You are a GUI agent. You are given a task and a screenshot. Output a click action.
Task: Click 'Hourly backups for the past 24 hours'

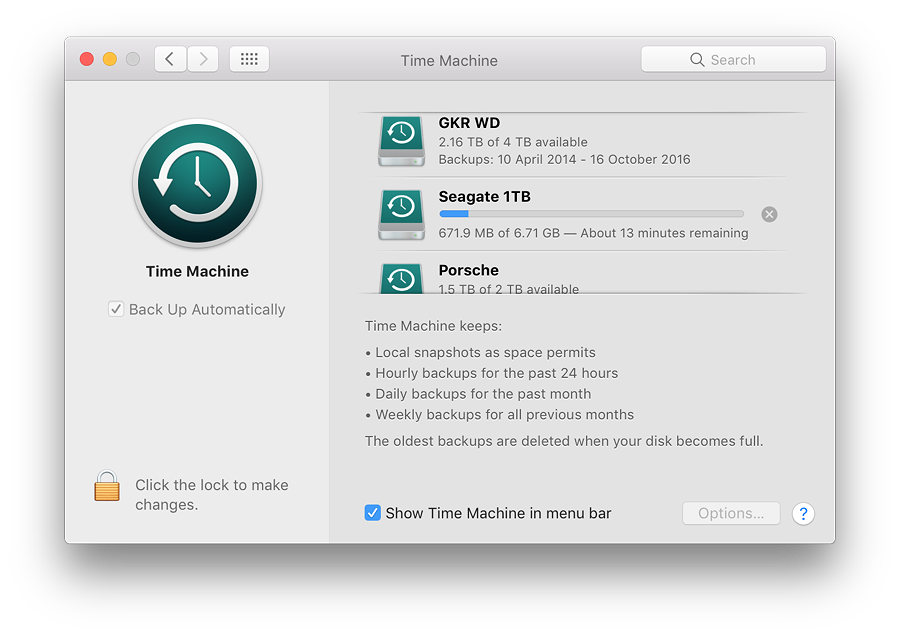point(496,373)
